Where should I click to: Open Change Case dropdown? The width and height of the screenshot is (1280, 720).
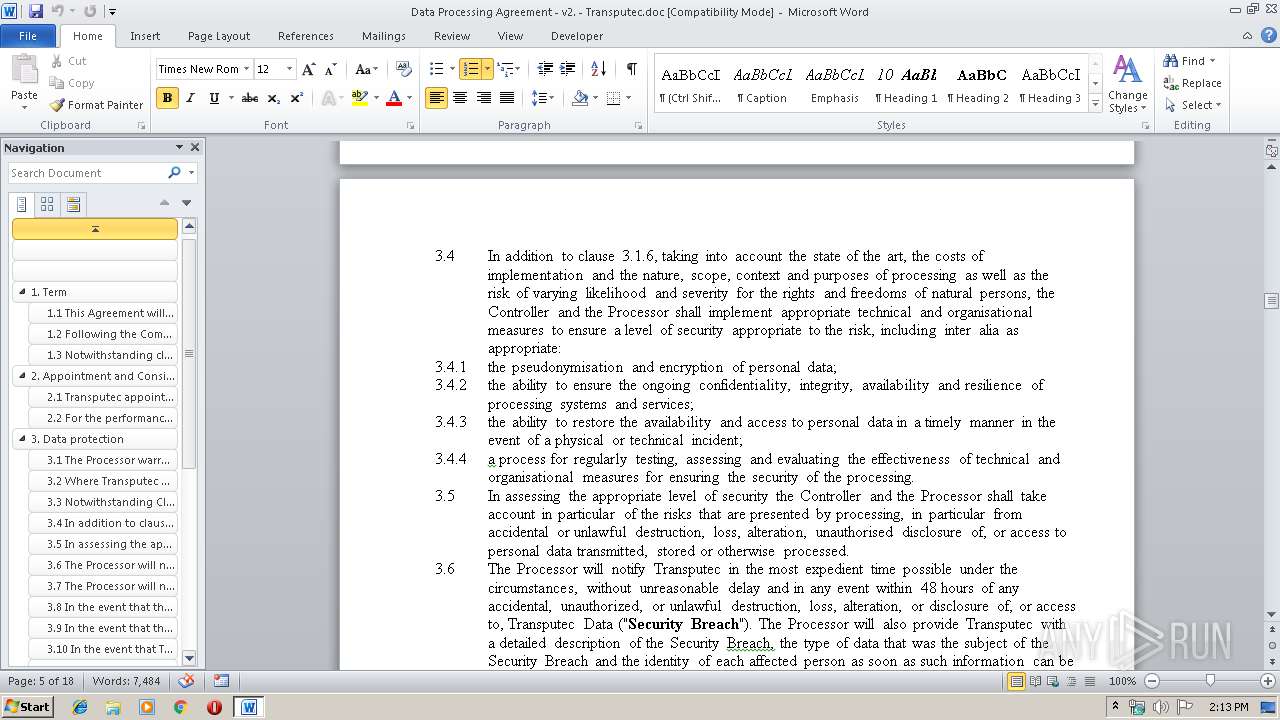[366, 69]
